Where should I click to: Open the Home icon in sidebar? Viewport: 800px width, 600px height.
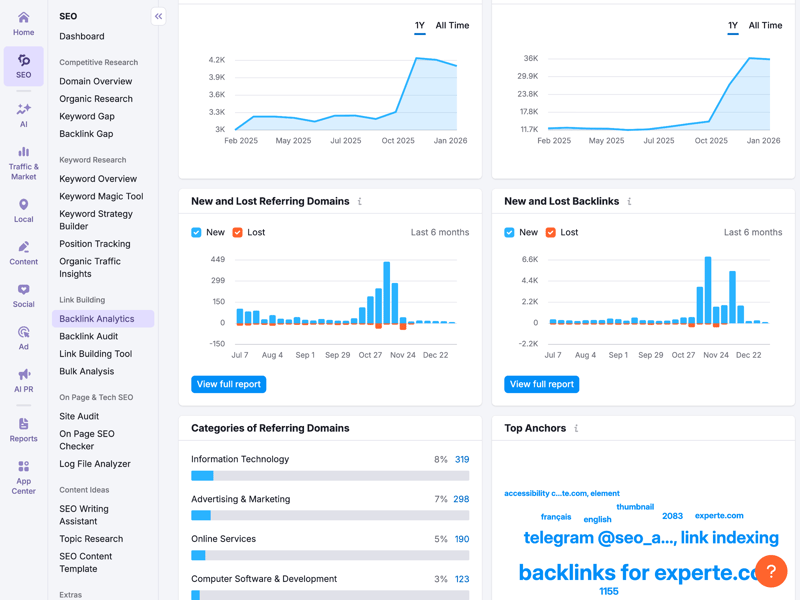coord(23,18)
